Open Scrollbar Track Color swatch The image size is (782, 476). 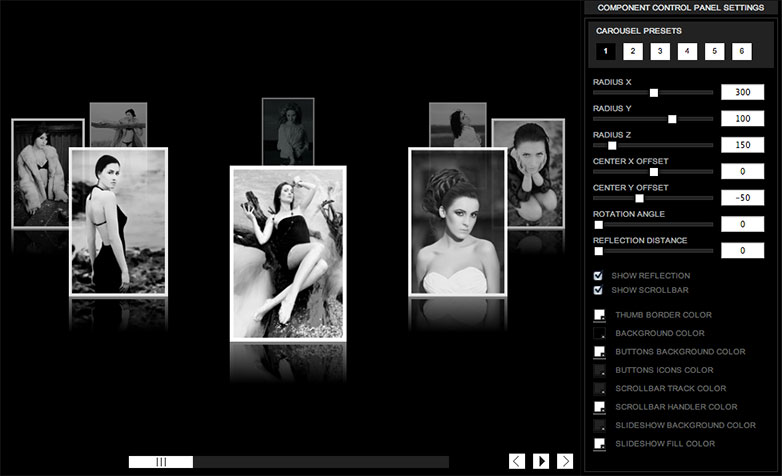click(599, 389)
